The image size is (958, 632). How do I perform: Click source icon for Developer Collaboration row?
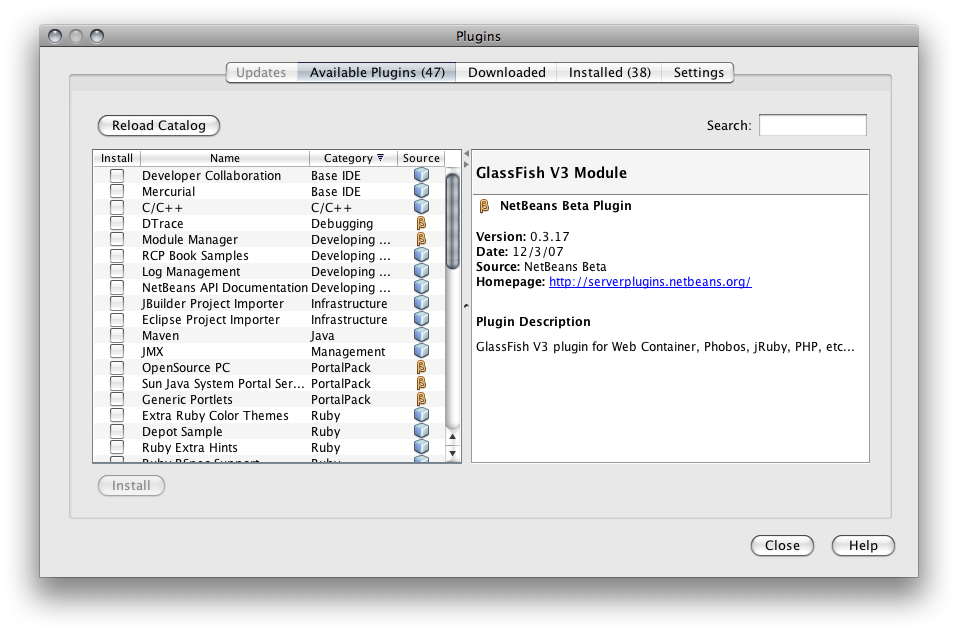pos(421,175)
